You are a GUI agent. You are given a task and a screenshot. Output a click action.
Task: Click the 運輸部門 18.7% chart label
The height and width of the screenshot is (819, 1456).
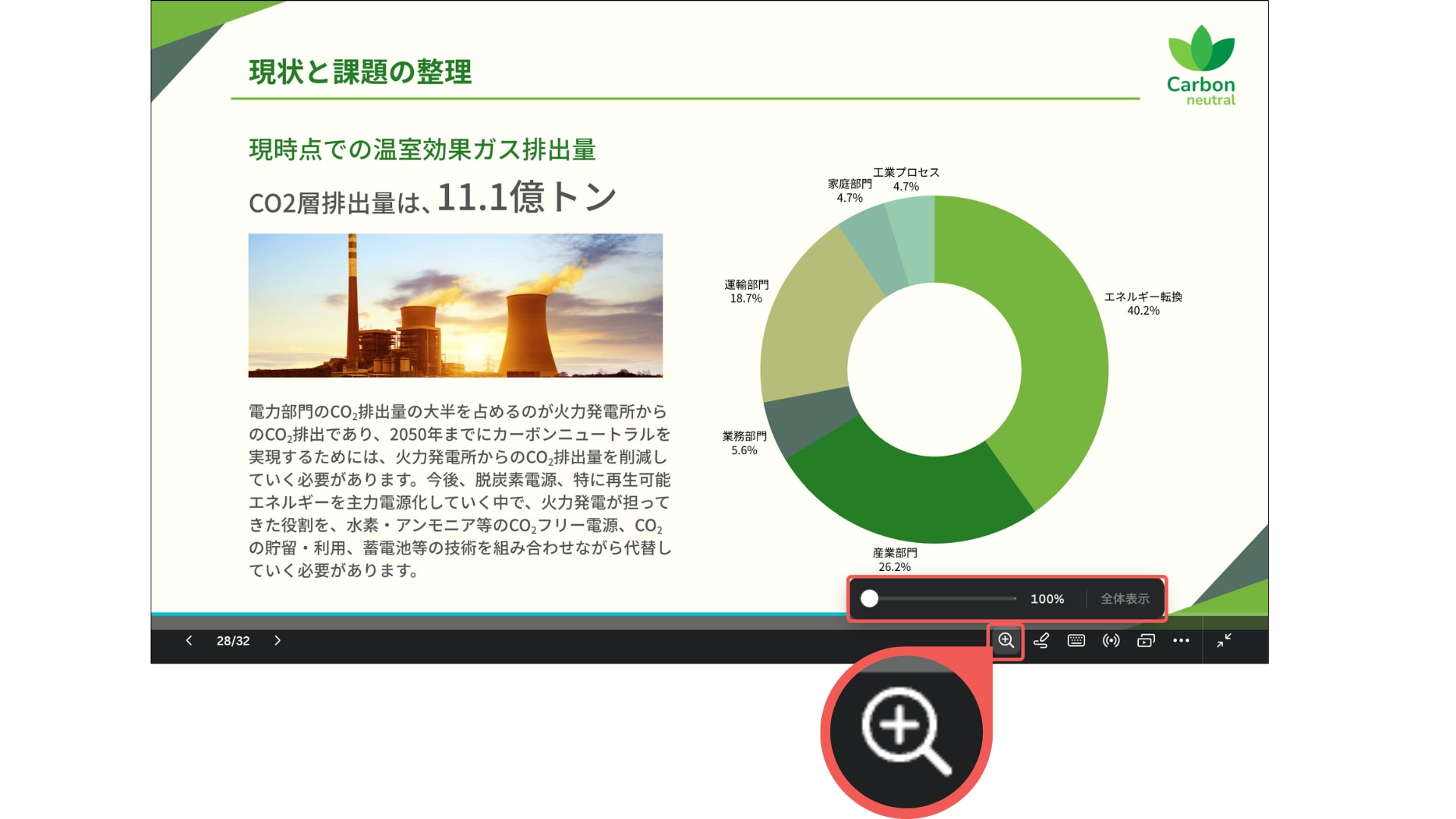pyautogui.click(x=746, y=291)
